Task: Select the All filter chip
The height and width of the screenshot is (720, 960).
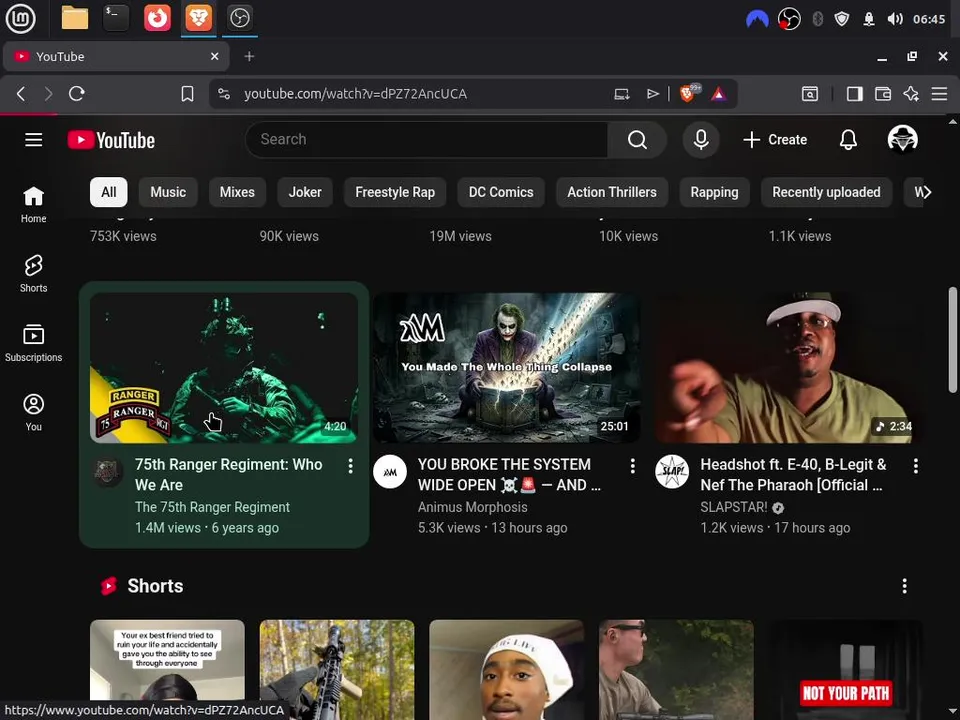Action: [108, 192]
